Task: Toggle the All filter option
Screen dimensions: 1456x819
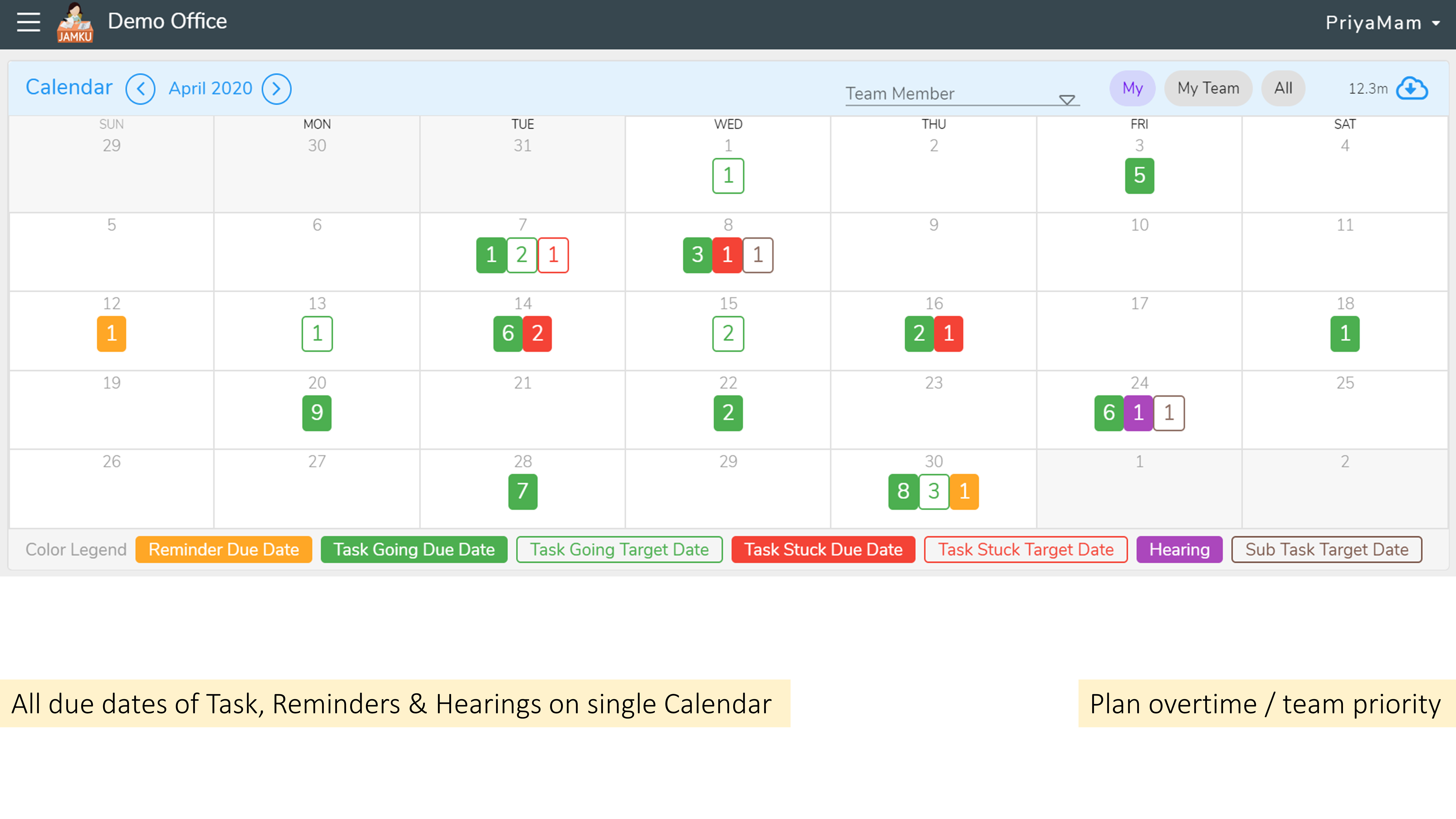Action: (x=1283, y=88)
